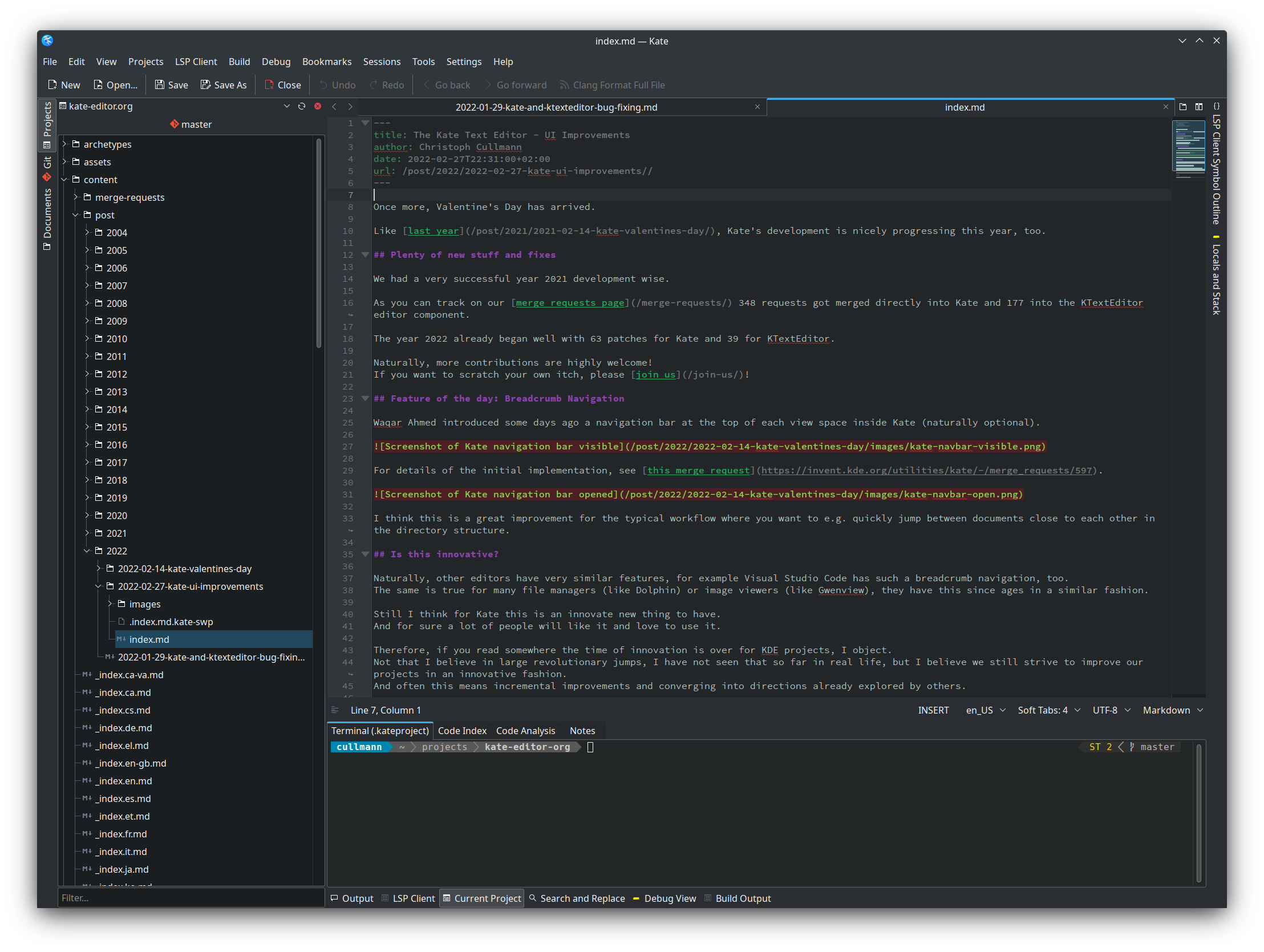Click the reload project icon beside kate-editor.org
This screenshot has height=952, width=1264.
pos(302,106)
